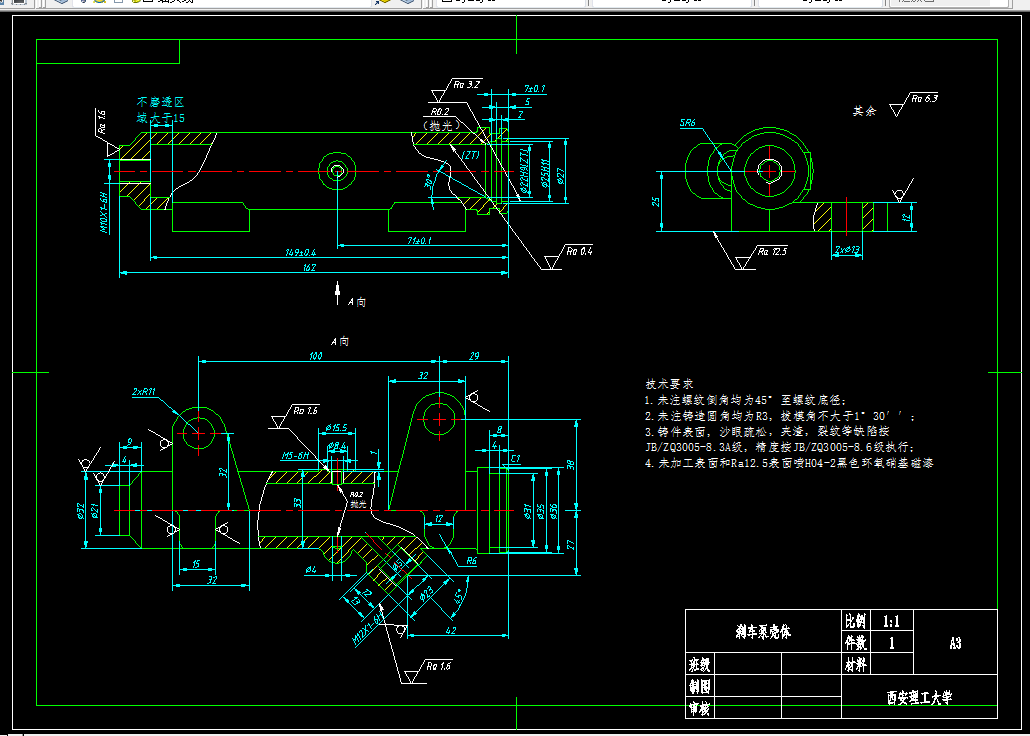Pick the 25 height dimension in side view

(656, 202)
